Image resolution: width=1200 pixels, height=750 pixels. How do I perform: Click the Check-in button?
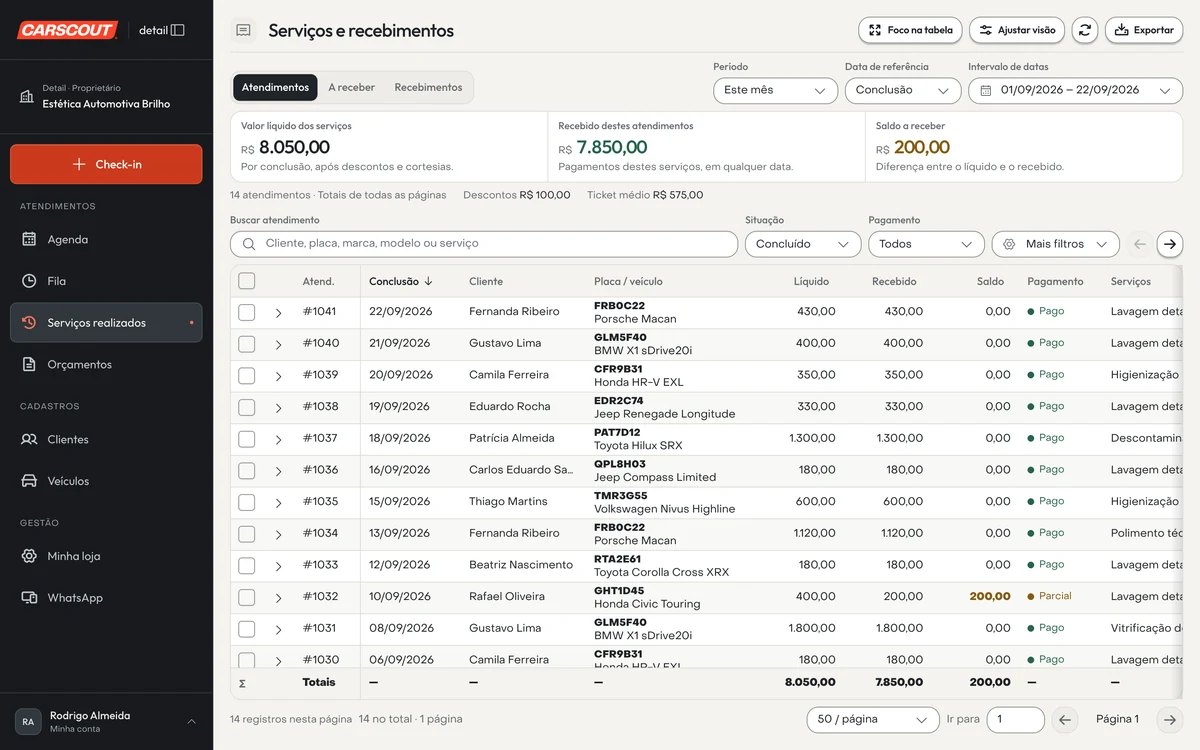click(x=106, y=164)
